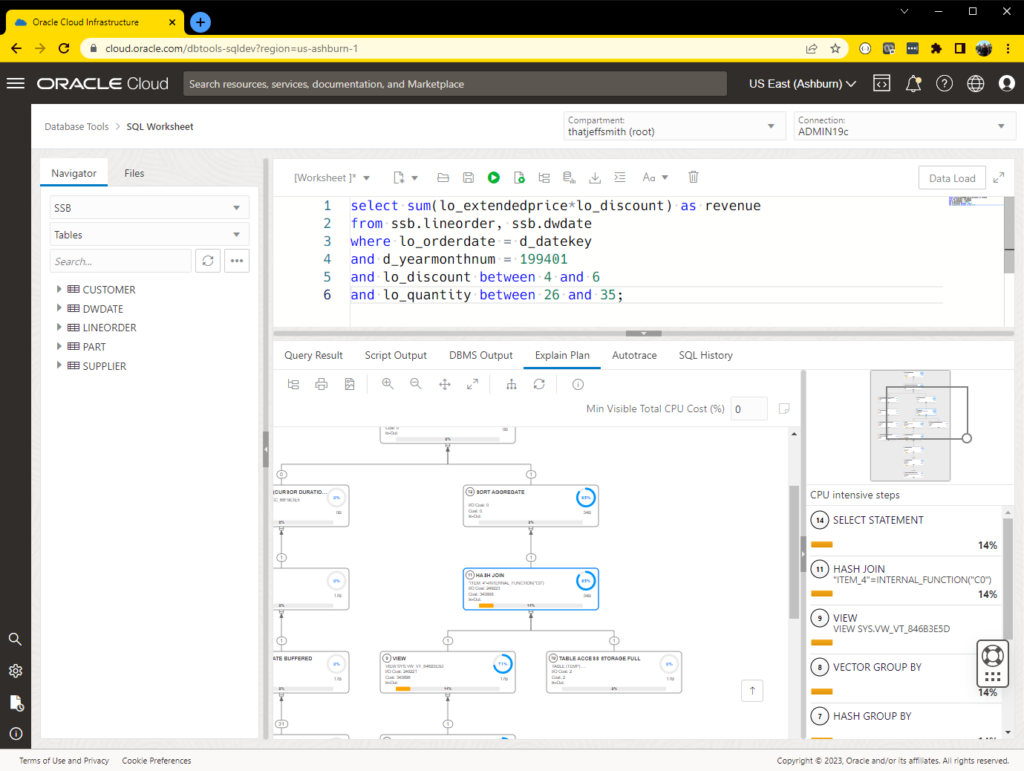
Task: Refresh the navigator object list
Action: point(208,261)
